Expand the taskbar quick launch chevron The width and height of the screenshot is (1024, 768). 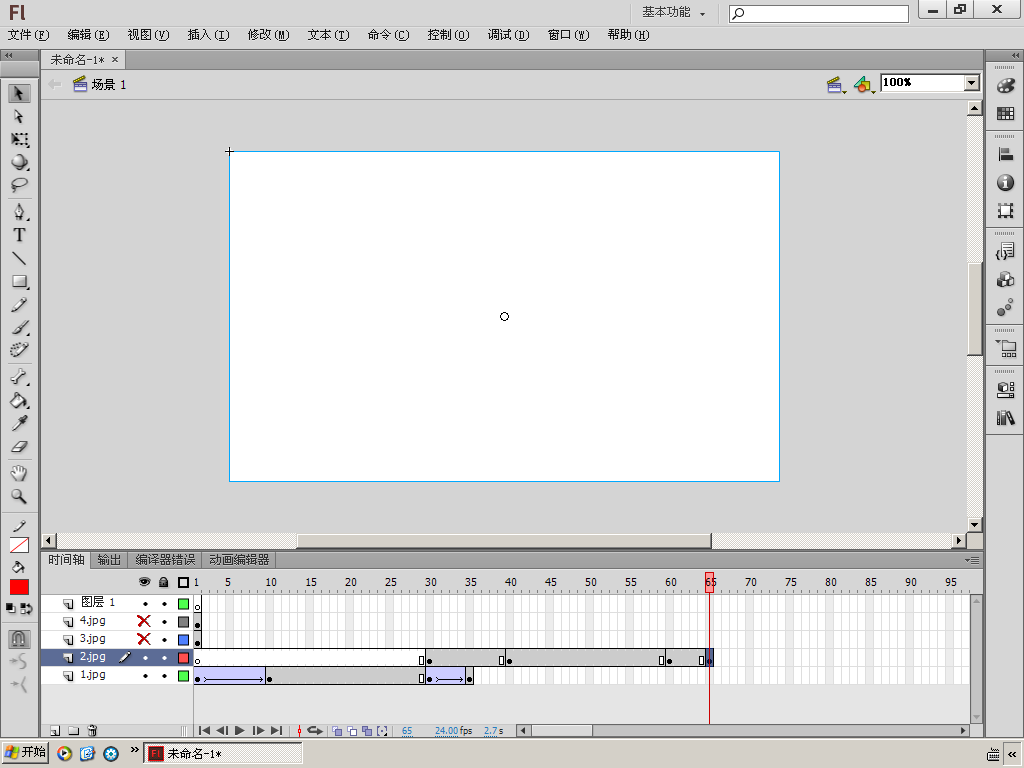135,750
